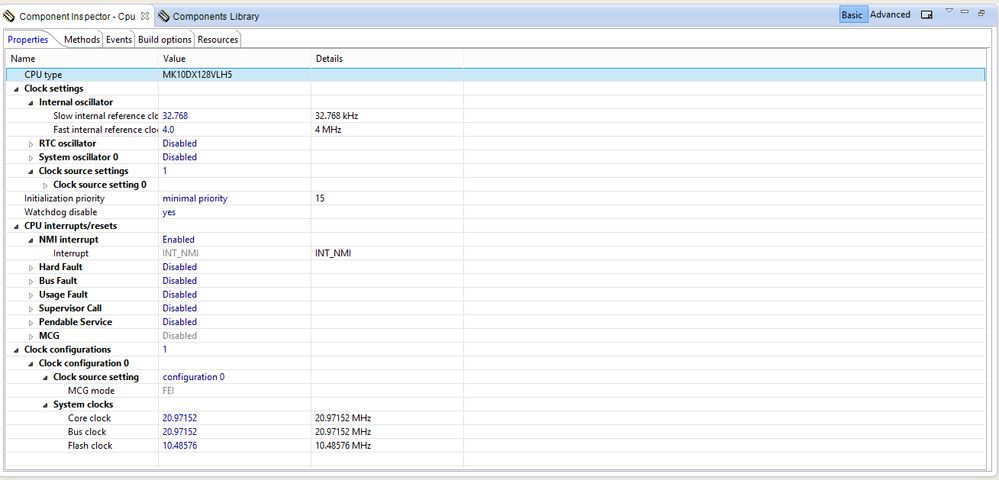This screenshot has height=480, width=999.
Task: Collapse the Clock source settings node
Action: 31,171
